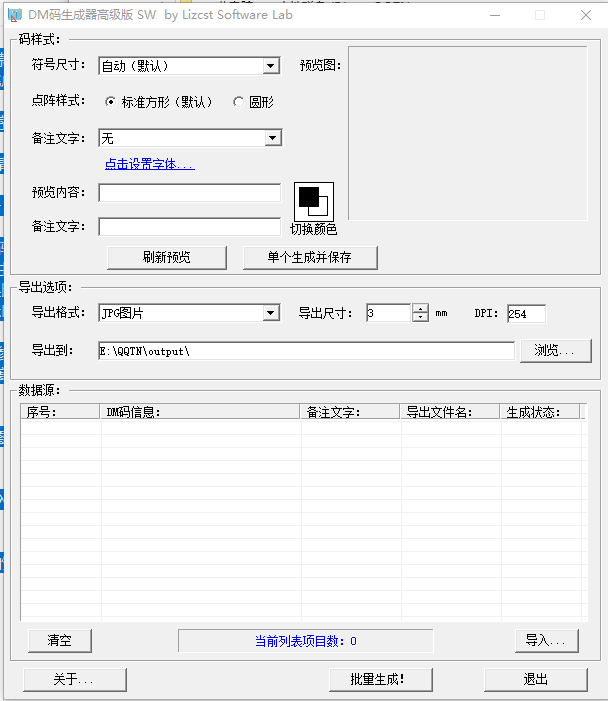Click the 导入... button

pos(547,641)
